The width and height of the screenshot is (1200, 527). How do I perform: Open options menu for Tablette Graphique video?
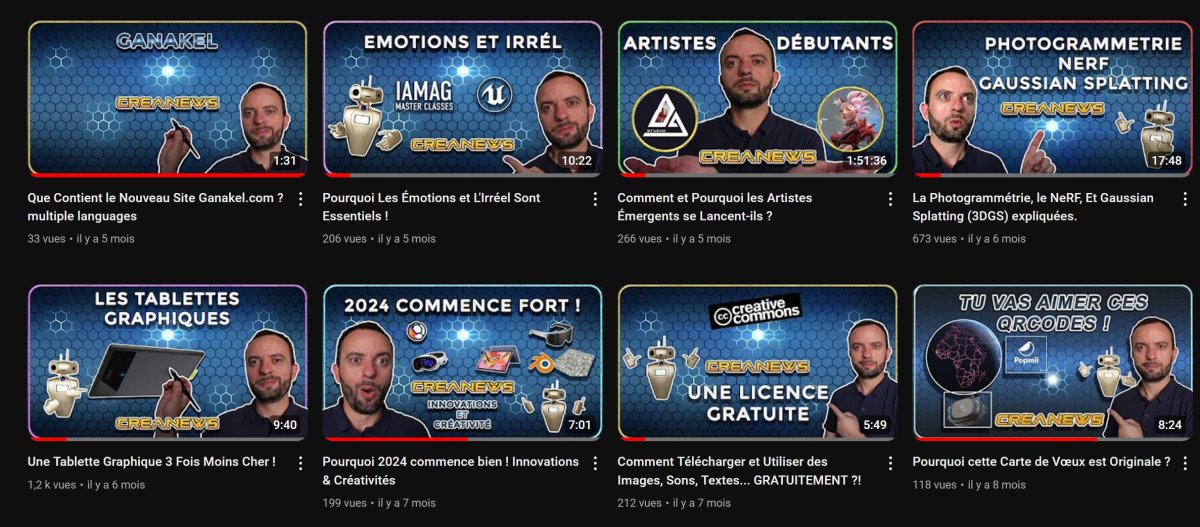tap(300, 463)
